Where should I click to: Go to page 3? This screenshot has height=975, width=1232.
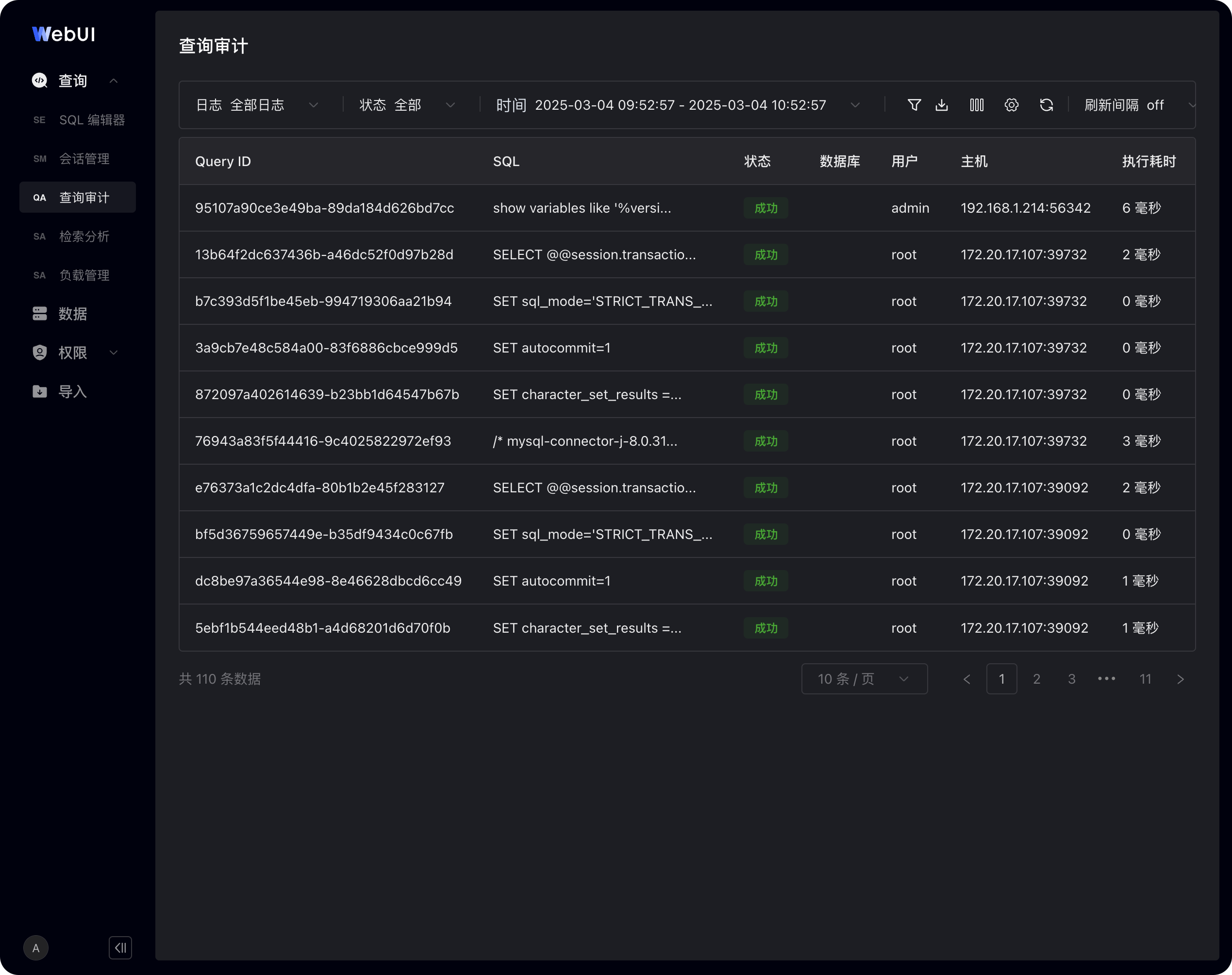click(x=1071, y=679)
